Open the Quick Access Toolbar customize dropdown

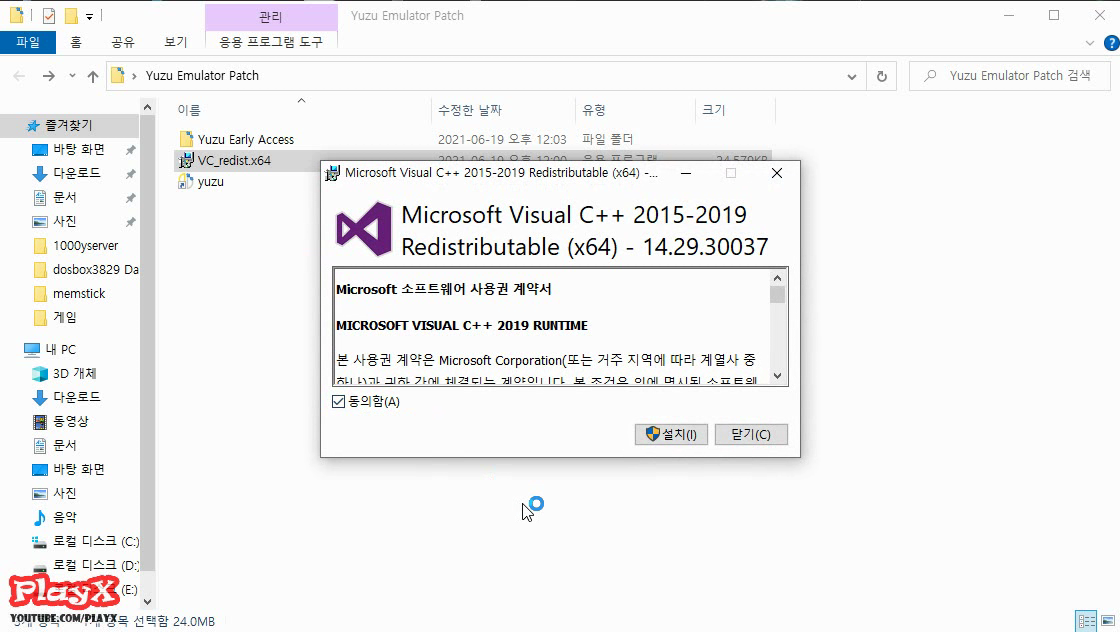(x=89, y=16)
